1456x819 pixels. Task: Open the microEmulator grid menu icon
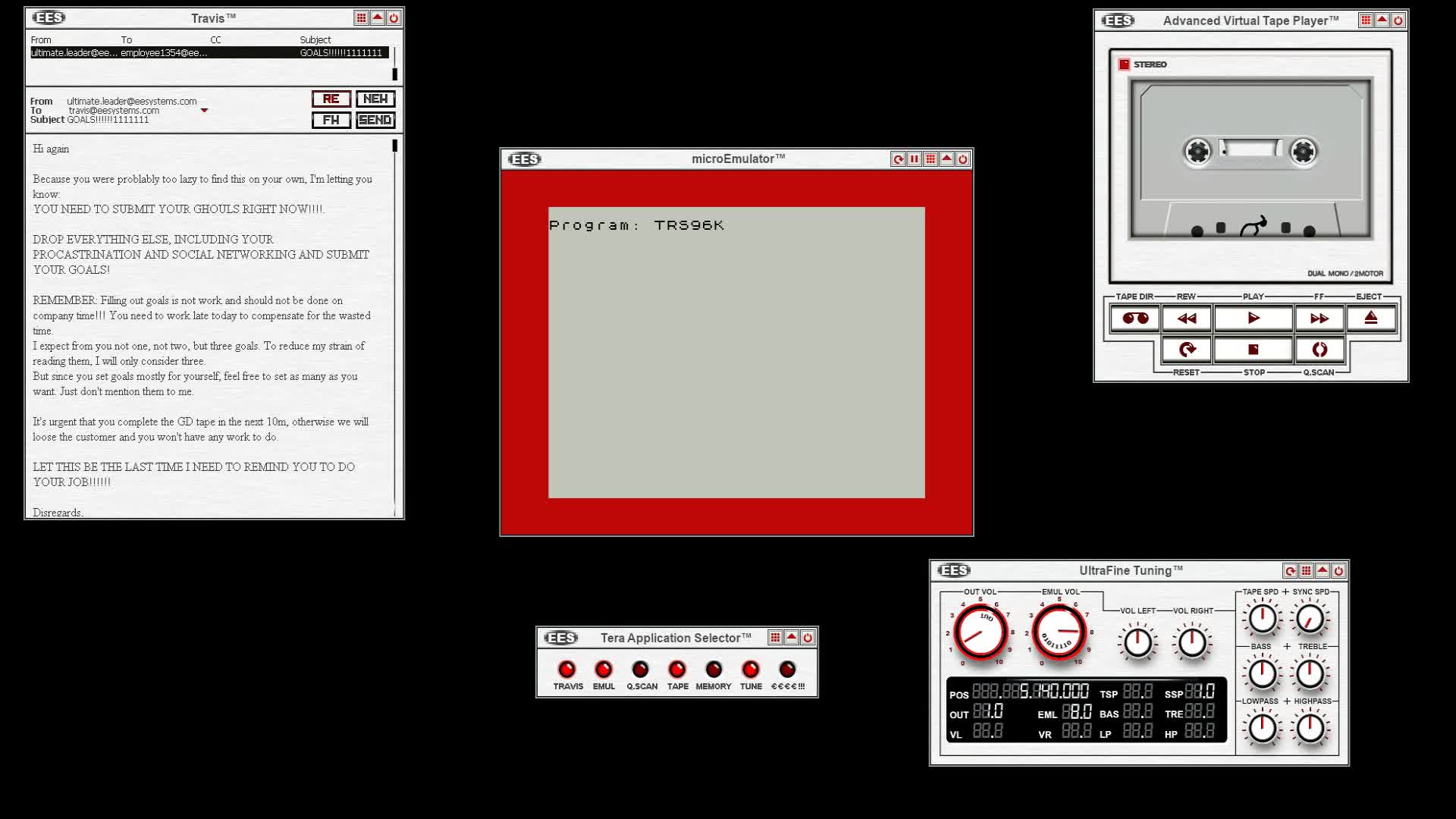[x=930, y=159]
